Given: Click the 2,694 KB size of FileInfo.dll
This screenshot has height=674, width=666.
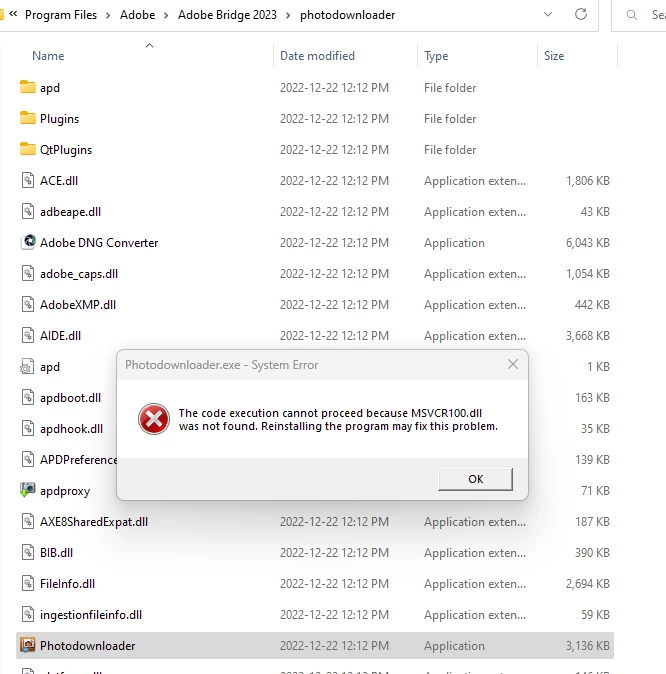Looking at the screenshot, I should [x=587, y=584].
